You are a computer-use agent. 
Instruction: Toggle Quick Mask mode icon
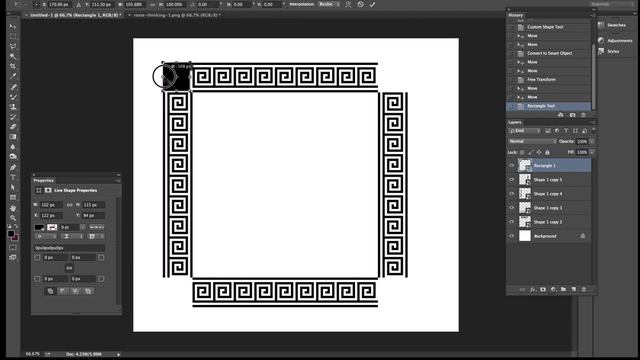[x=13, y=247]
